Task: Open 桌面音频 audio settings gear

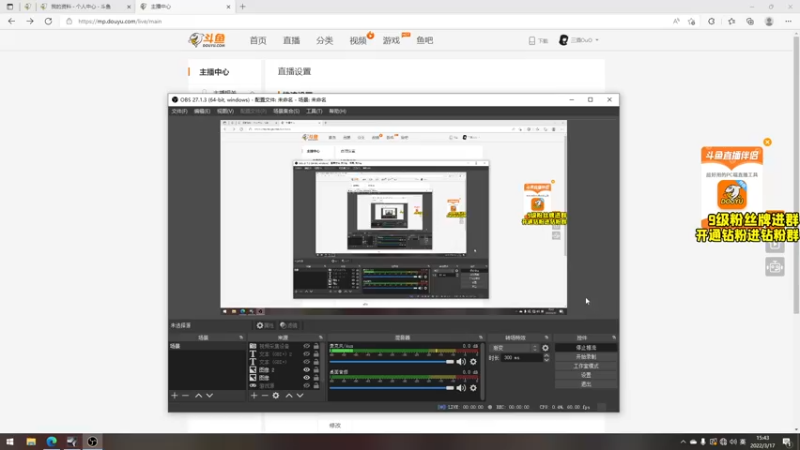Action: coord(473,388)
